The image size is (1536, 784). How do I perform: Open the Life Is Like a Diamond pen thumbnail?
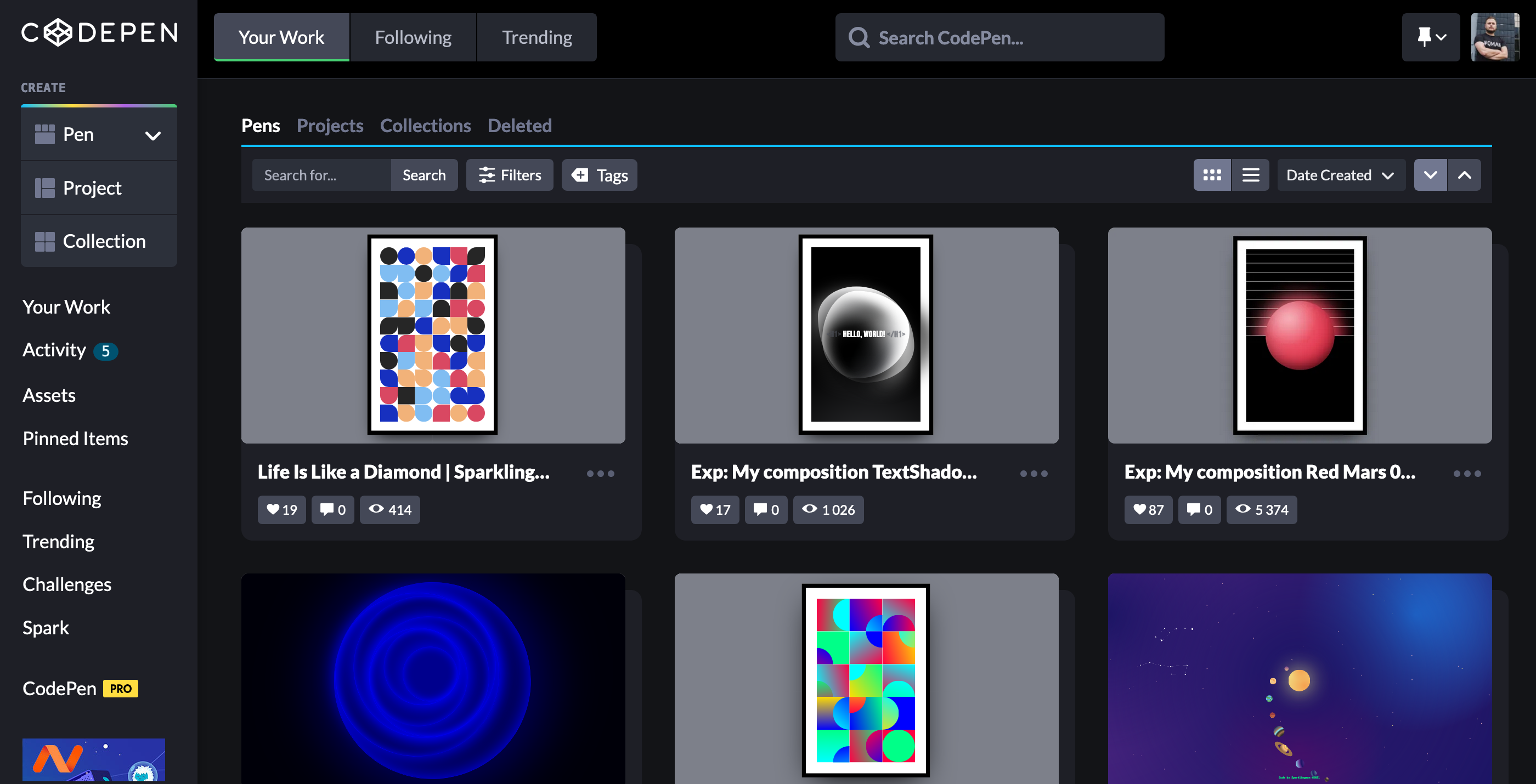click(433, 335)
